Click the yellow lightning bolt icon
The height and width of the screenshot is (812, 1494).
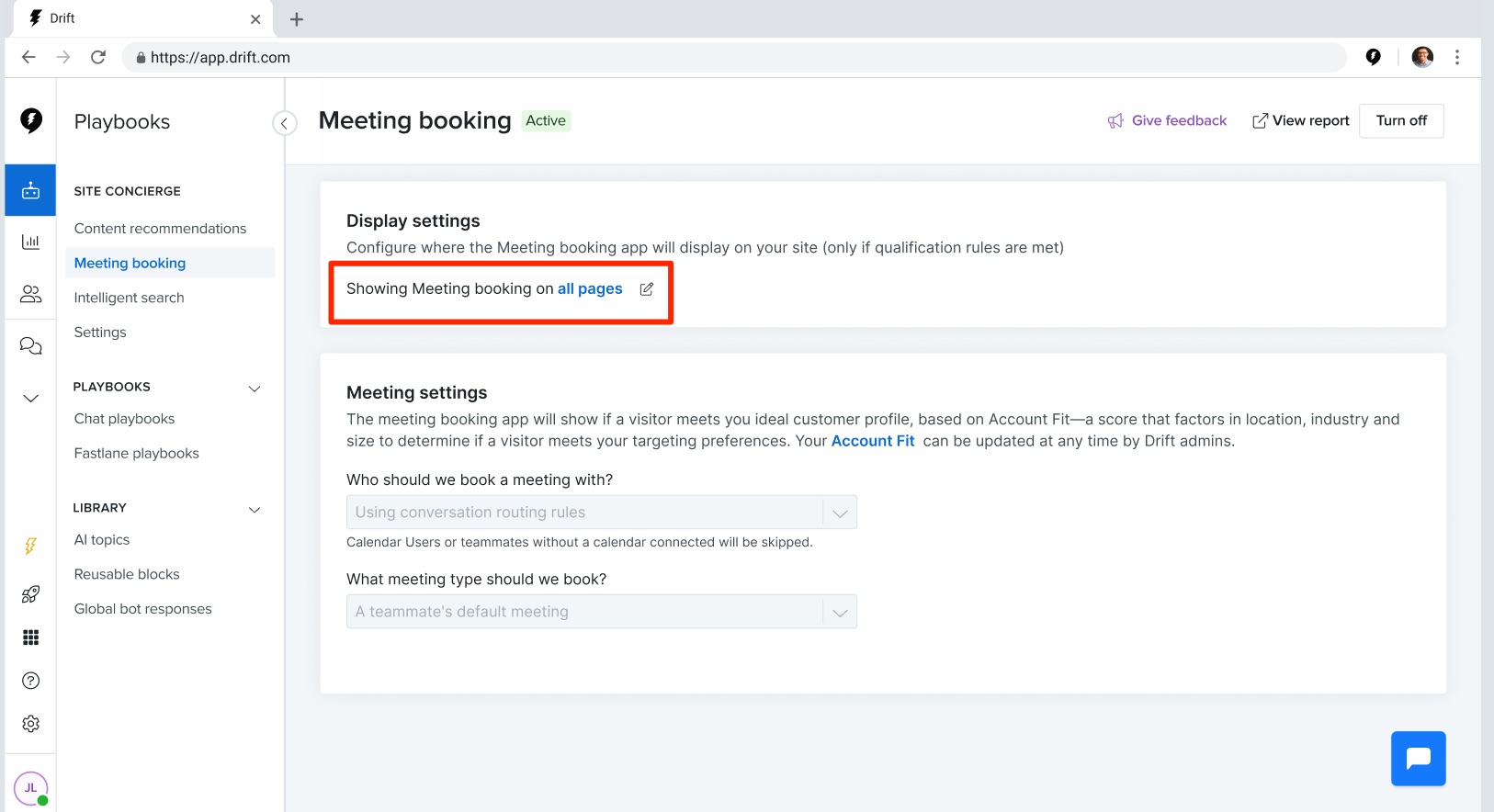click(30, 547)
